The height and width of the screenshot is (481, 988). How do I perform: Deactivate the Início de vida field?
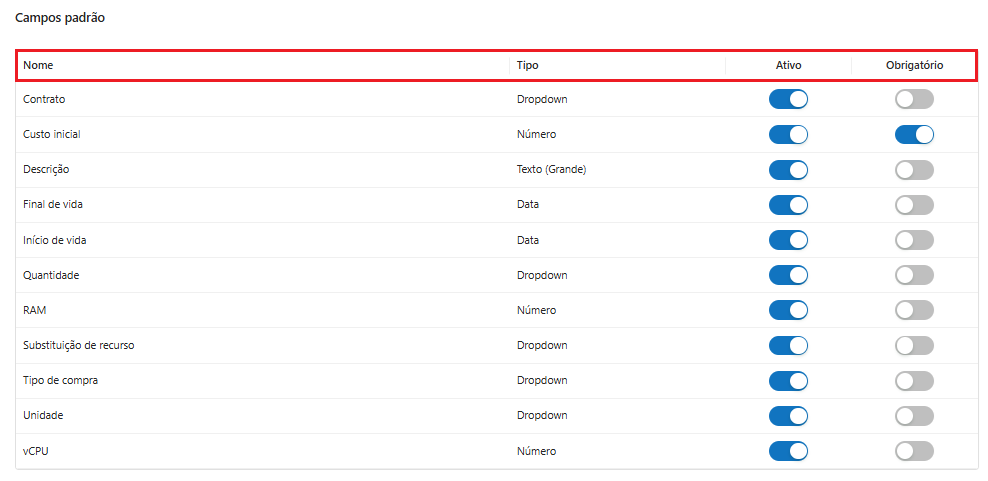[x=788, y=240]
